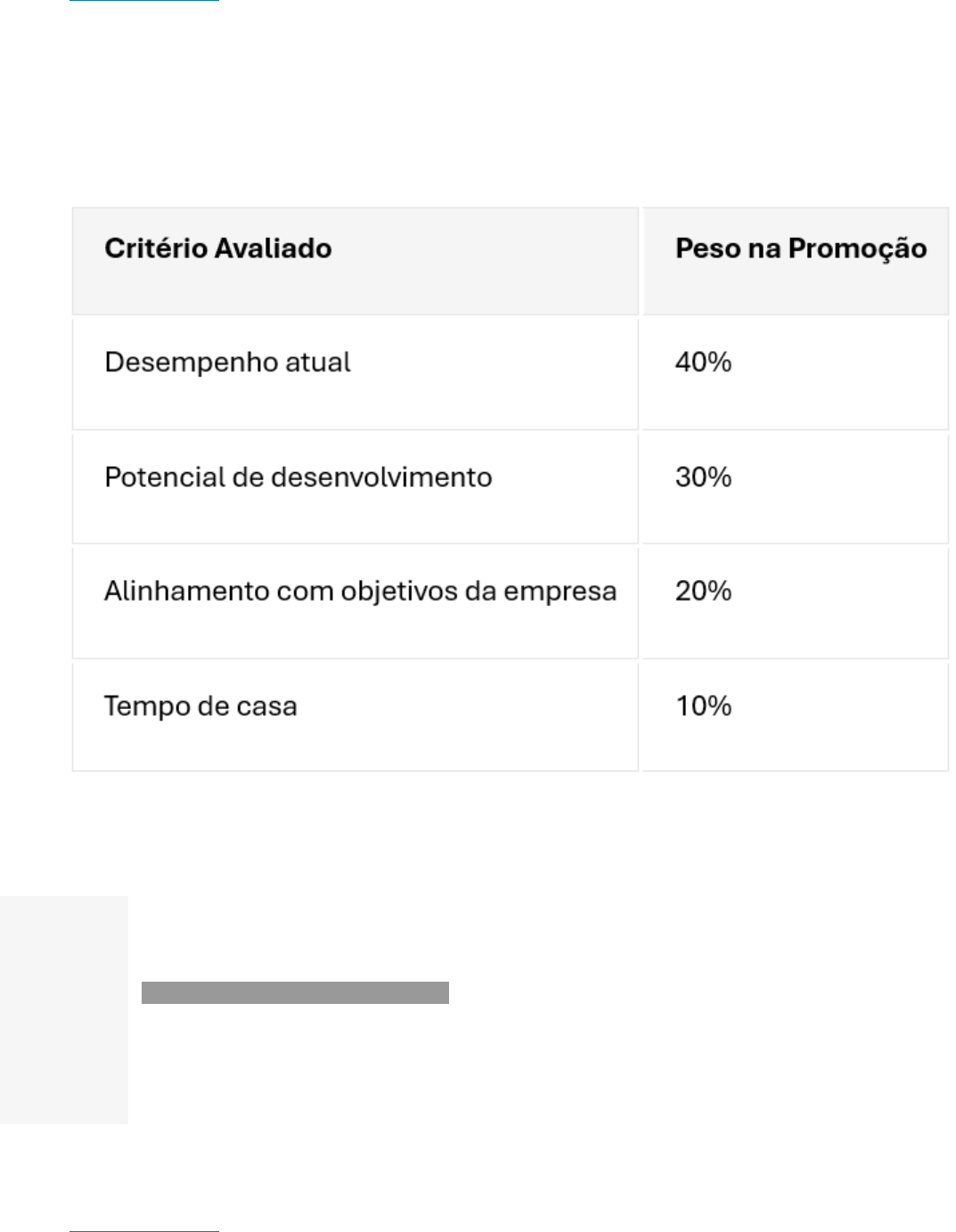Click the 'Tempo de casa' cell
956x1232 pixels.
[x=200, y=706]
